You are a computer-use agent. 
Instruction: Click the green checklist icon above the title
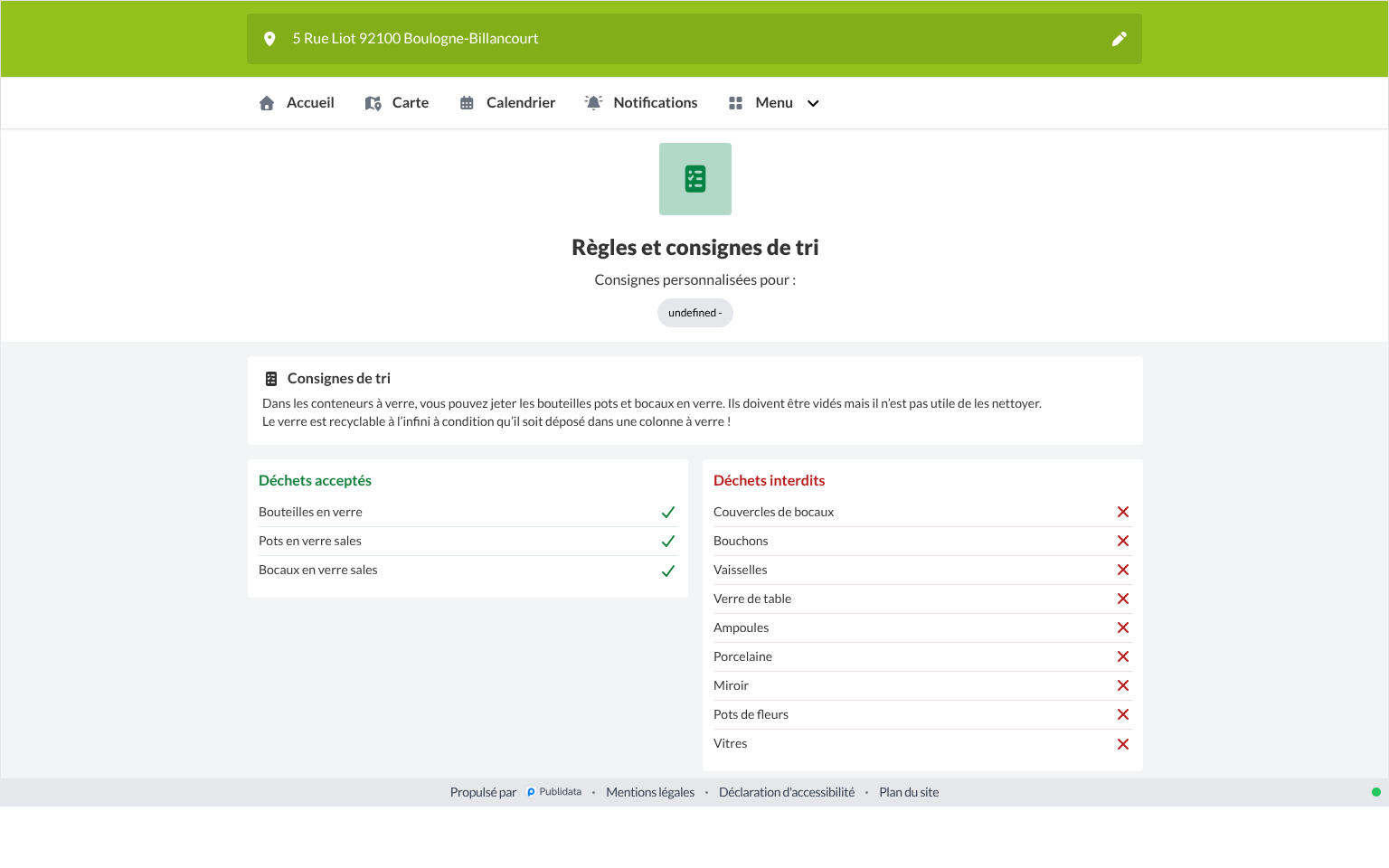pos(695,179)
